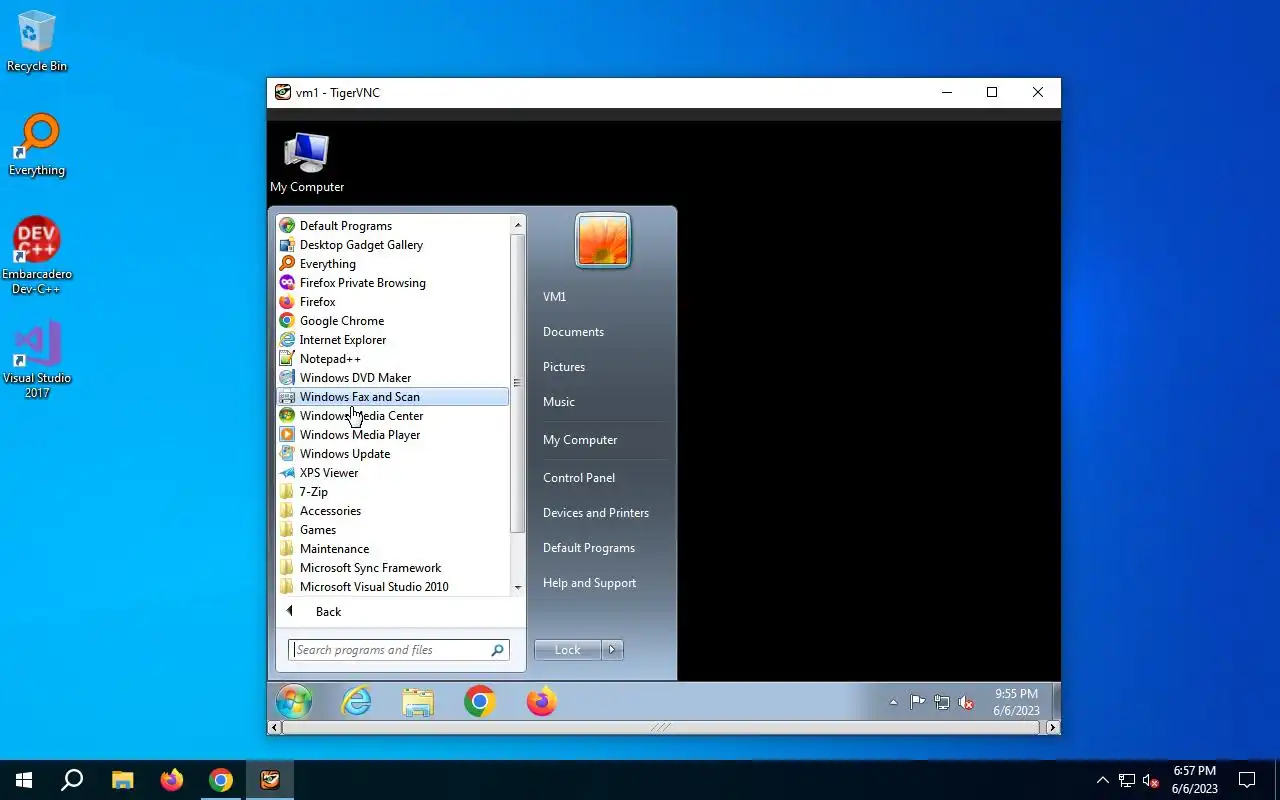Click the user account picture
Image resolution: width=1280 pixels, height=800 pixels.
point(603,241)
